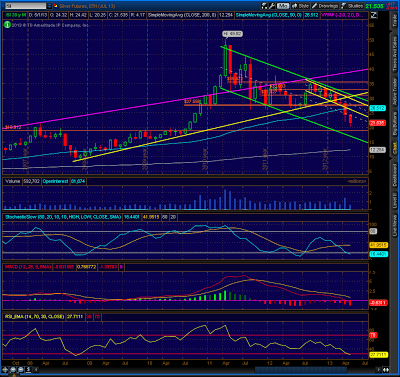The height and width of the screenshot is (377, 400).
Task: Click the maximize chart icon beside VWAP label
Action: click(x=374, y=15)
